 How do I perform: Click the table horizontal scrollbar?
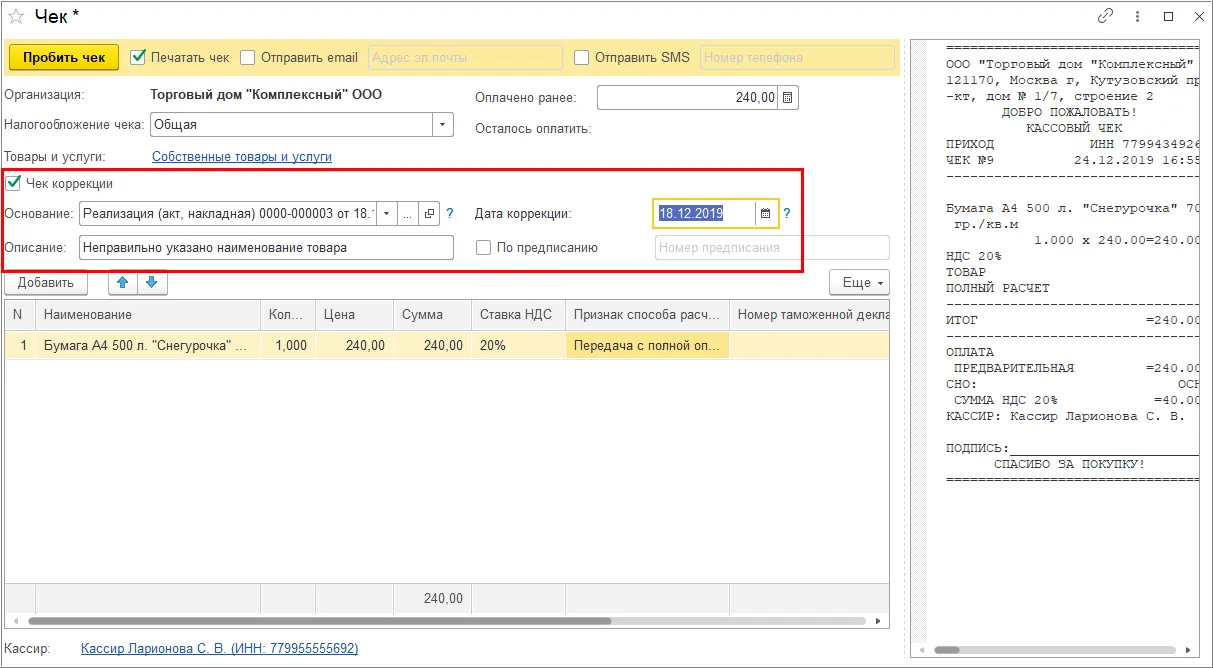[x=324, y=621]
